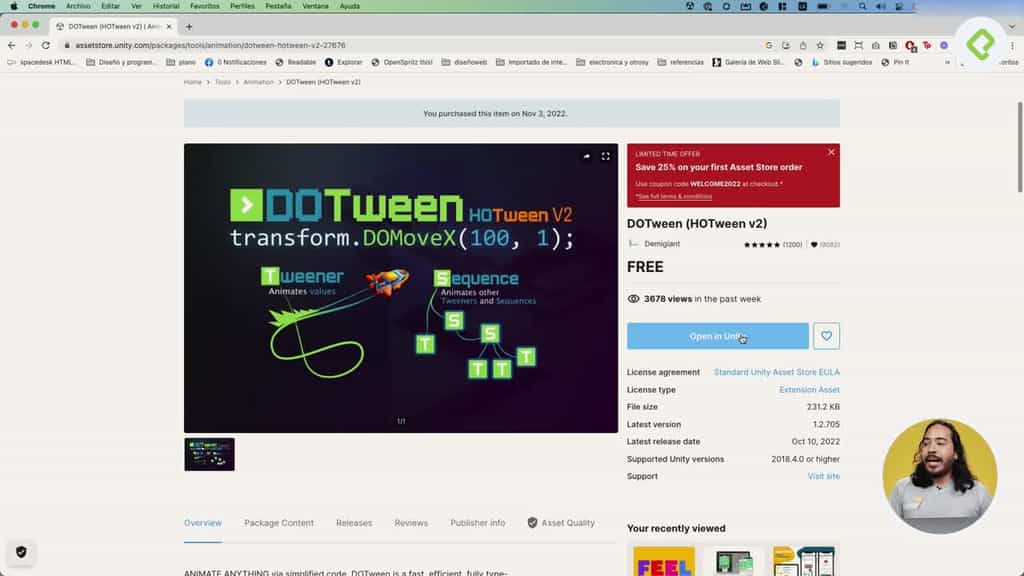Image resolution: width=1024 pixels, height=576 pixels.
Task: Open the Chrome three-dot menu
Action: (x=1012, y=45)
